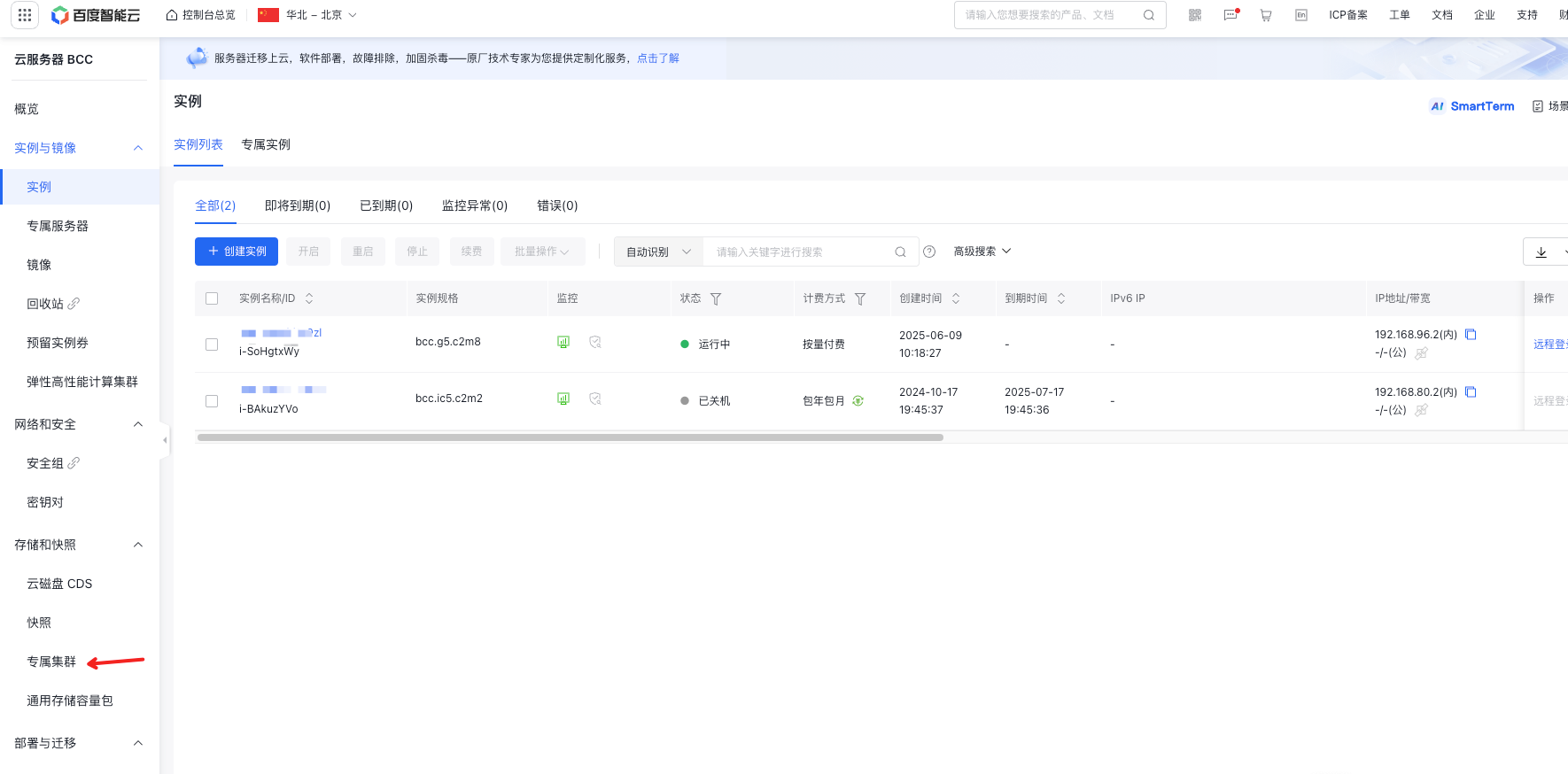Open 专属集群 in sidebar
Screen dimensions: 1568x774
tap(51, 662)
